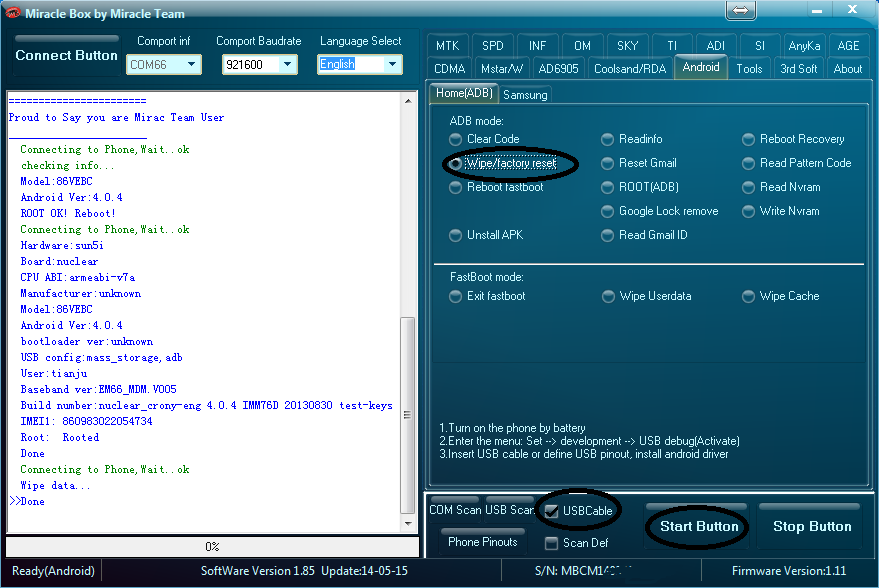Select the Read Nvram radio option
The image size is (879, 588).
point(782,187)
